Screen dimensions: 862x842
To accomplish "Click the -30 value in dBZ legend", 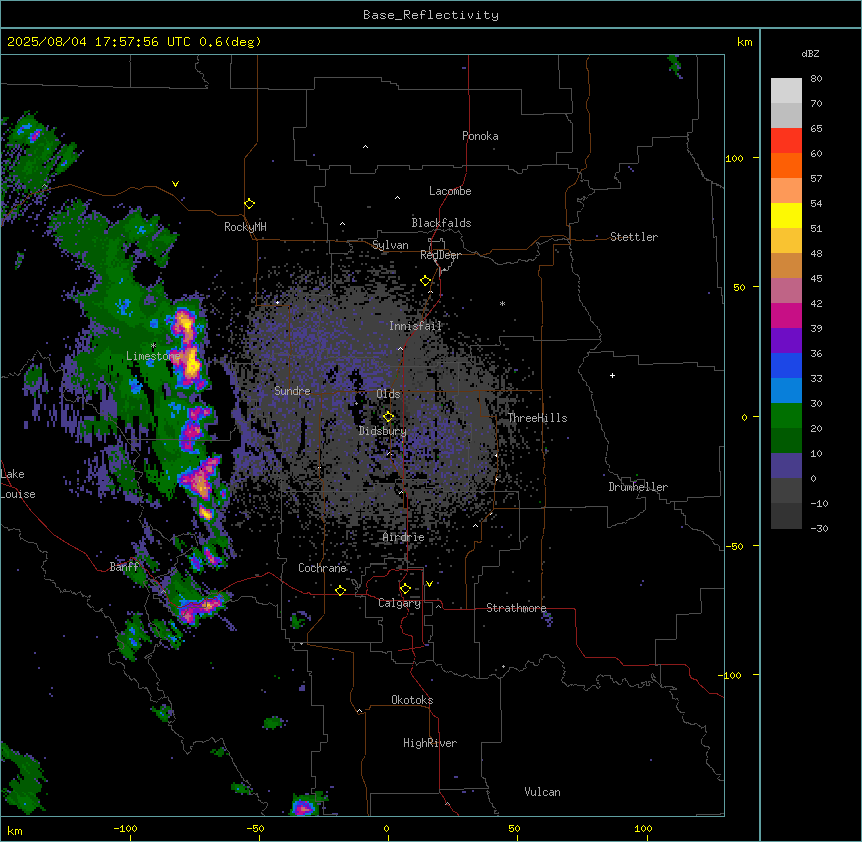I will [820, 528].
